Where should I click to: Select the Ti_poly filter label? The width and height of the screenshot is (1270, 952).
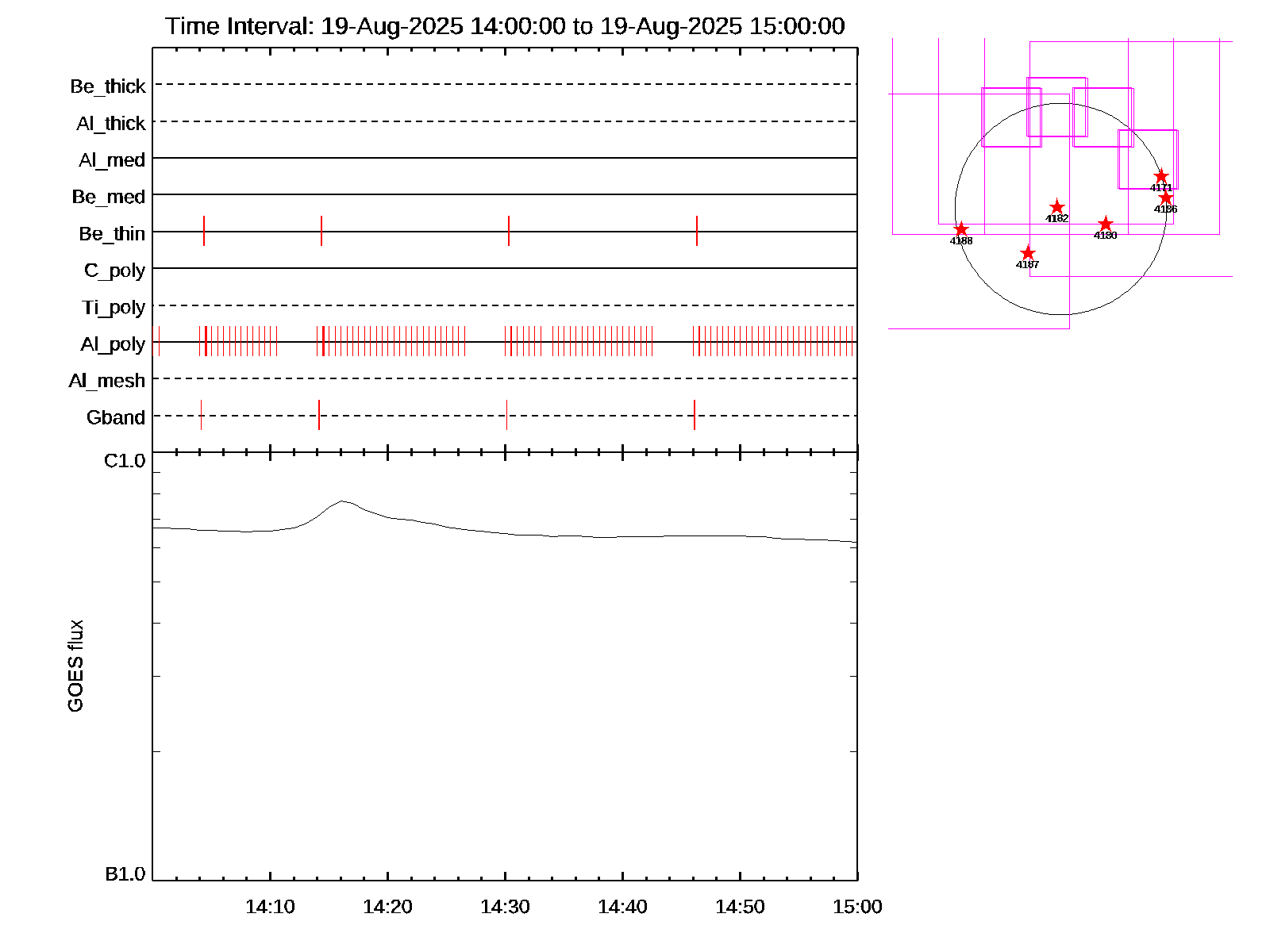(x=114, y=308)
